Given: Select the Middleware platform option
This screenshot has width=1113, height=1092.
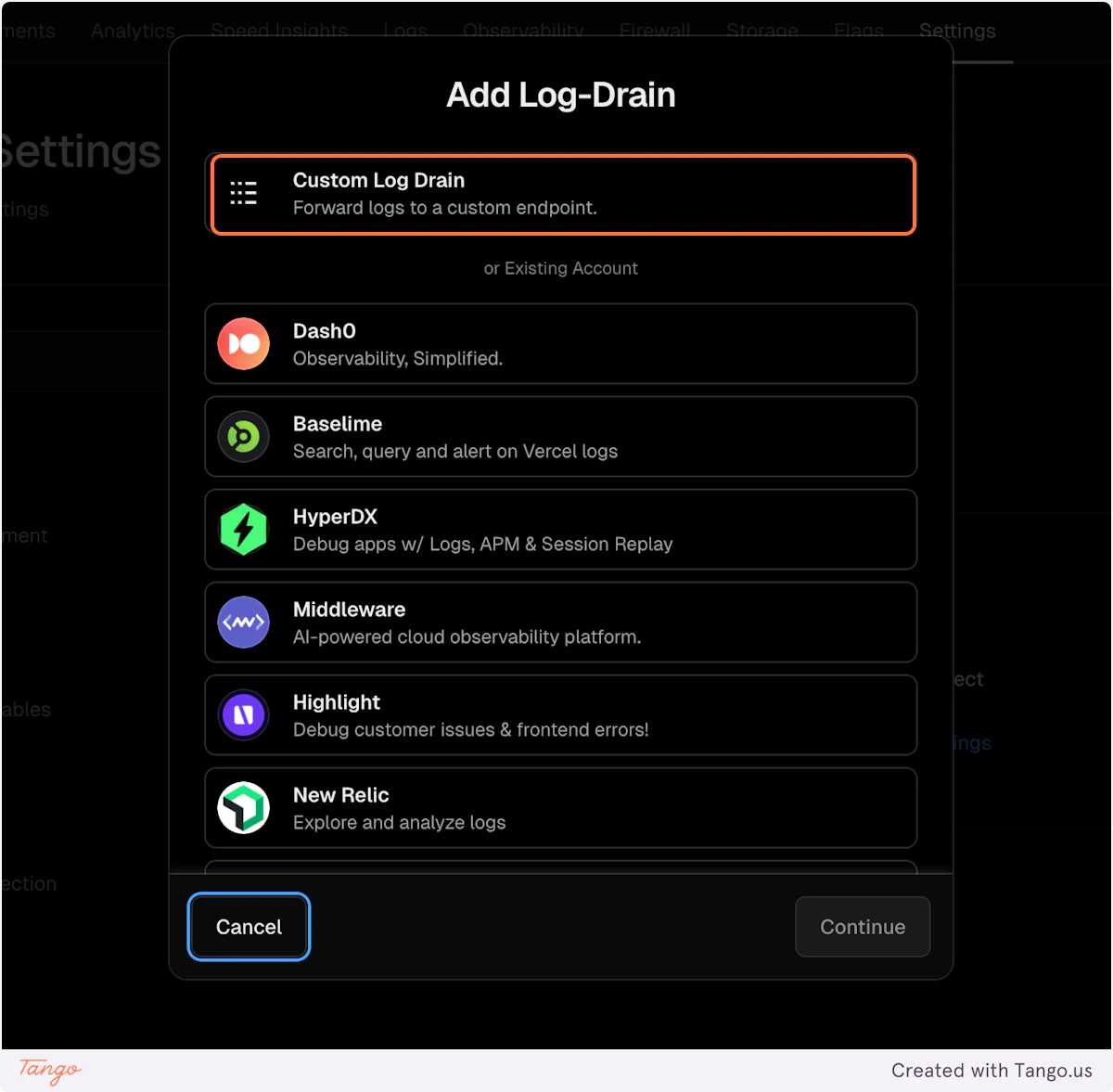Looking at the screenshot, I should pos(560,622).
